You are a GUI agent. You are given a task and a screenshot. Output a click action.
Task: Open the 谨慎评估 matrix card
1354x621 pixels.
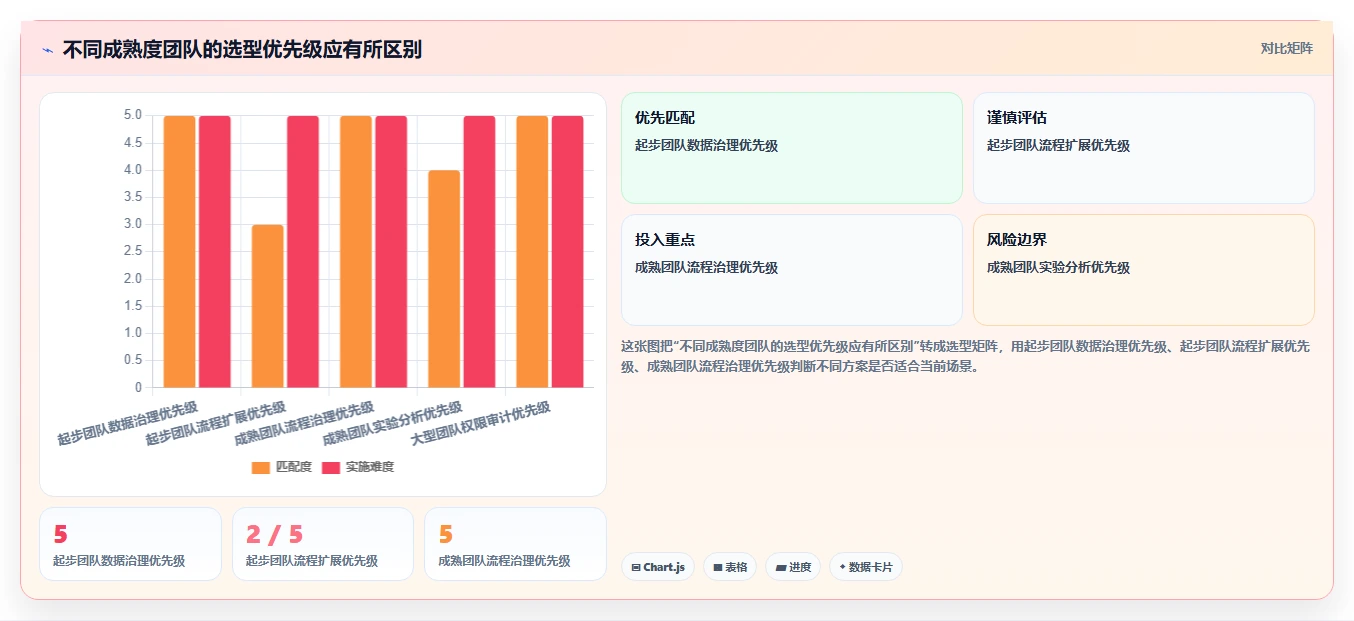(x=1144, y=148)
